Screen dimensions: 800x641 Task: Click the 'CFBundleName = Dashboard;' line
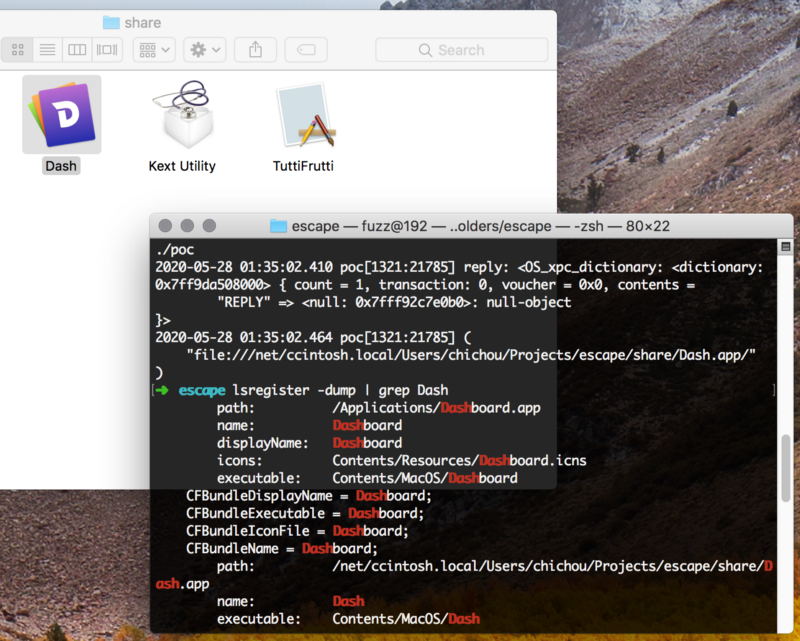[x=282, y=549]
